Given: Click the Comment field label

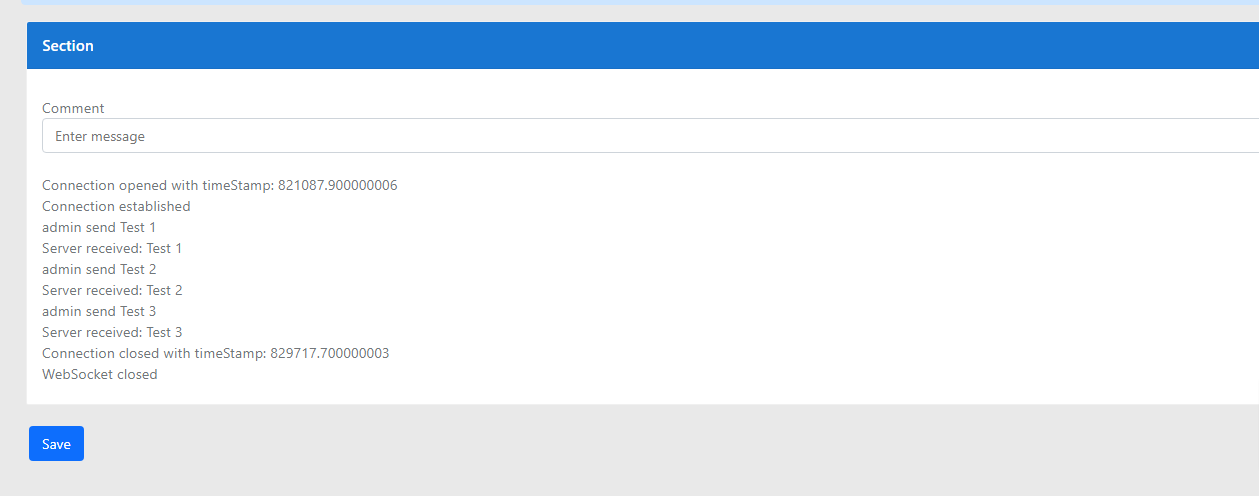Looking at the screenshot, I should (x=73, y=108).
